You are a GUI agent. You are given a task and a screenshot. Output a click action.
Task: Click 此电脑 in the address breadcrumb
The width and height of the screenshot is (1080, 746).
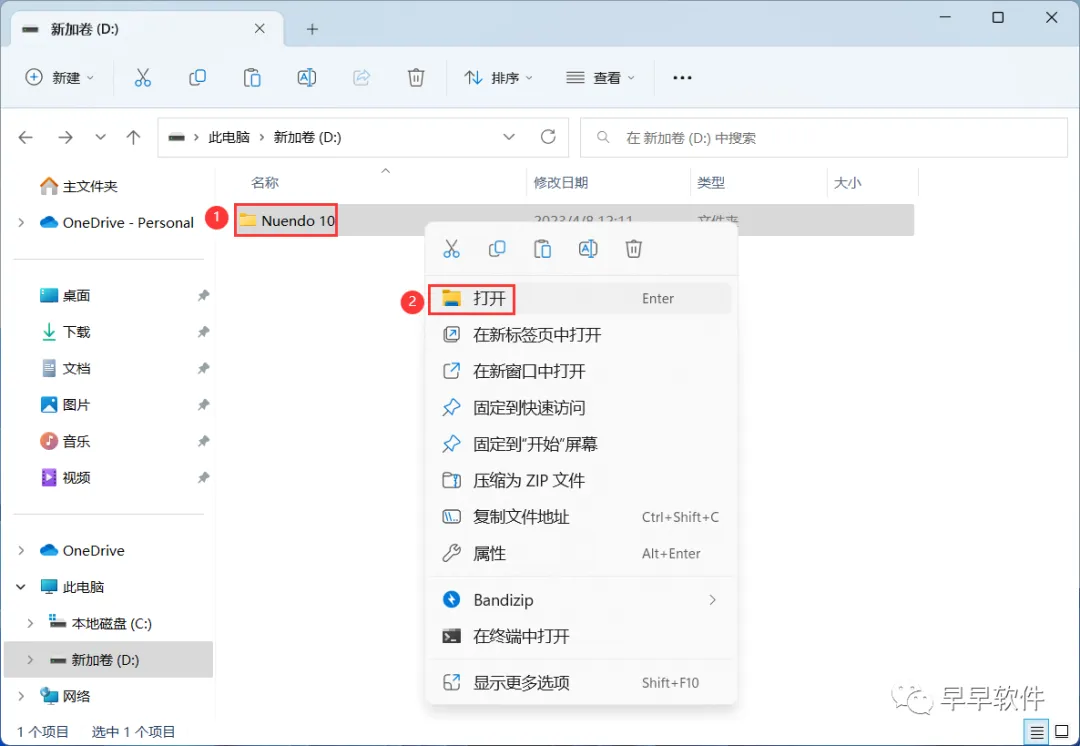[229, 137]
